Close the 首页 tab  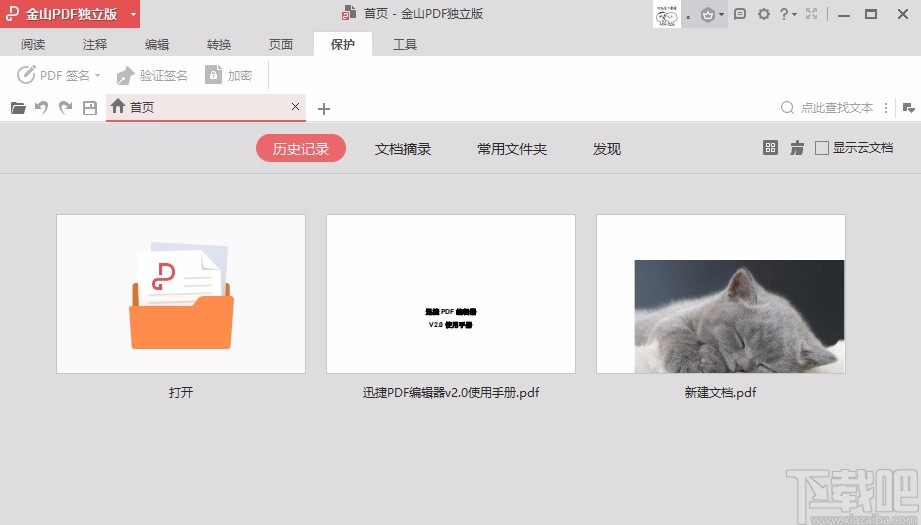295,106
